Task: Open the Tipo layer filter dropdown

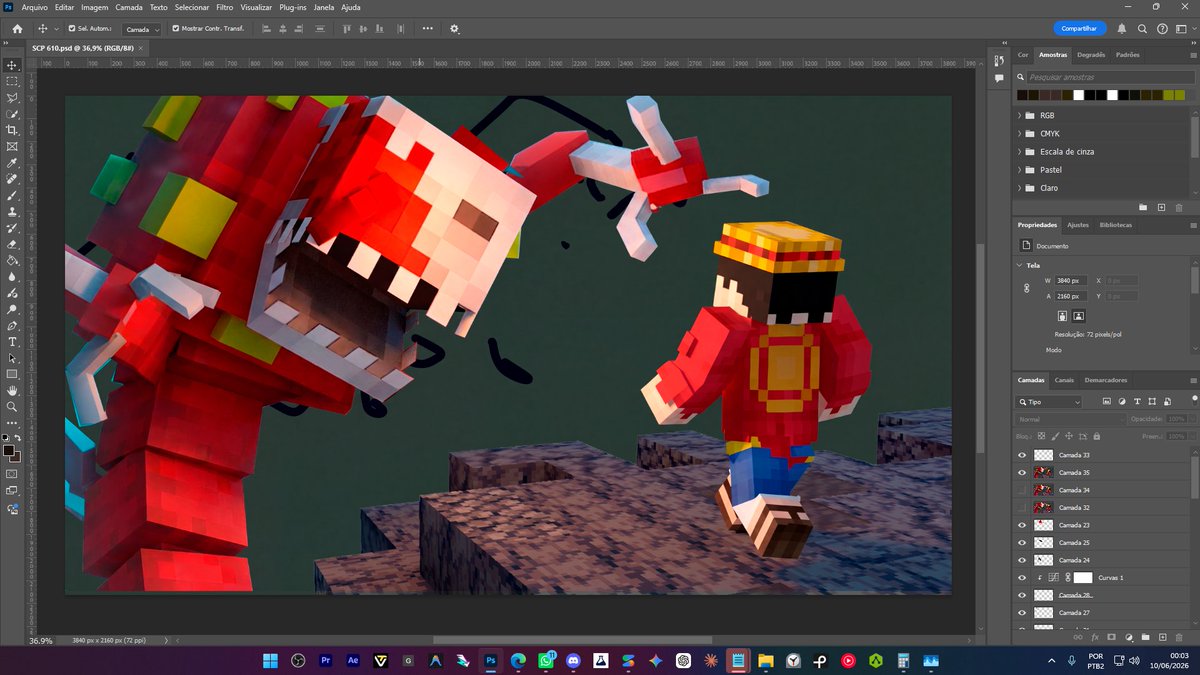Action: pyautogui.click(x=1049, y=401)
